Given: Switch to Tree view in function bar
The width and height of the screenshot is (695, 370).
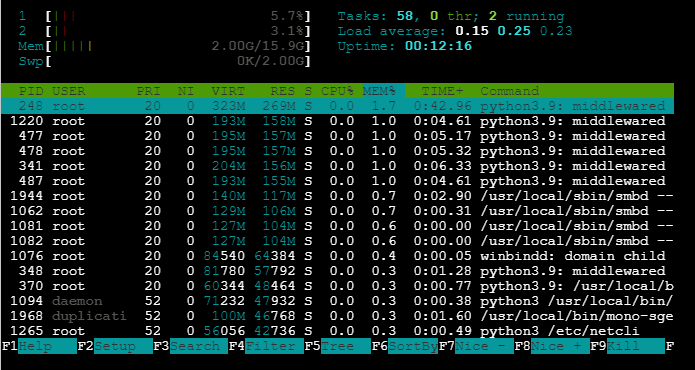Looking at the screenshot, I should click(345, 346).
